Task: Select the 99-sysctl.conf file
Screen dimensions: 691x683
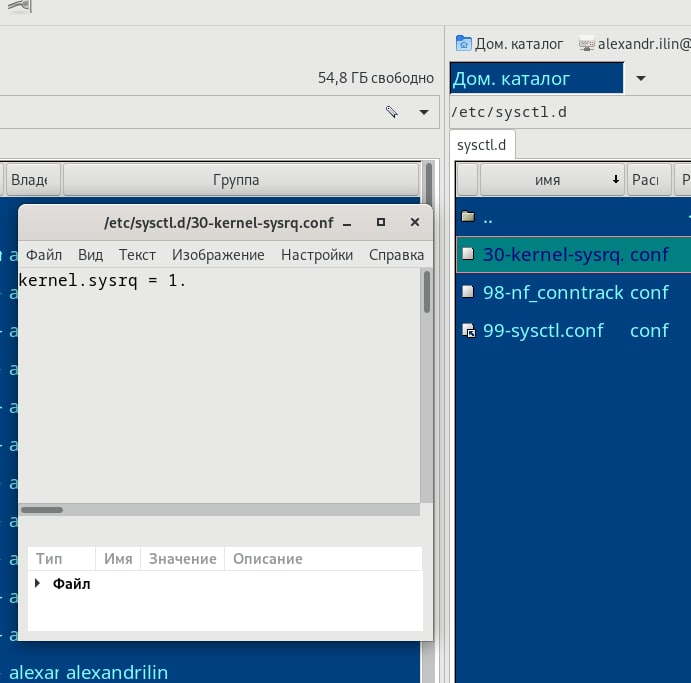Action: pyautogui.click(x=574, y=330)
